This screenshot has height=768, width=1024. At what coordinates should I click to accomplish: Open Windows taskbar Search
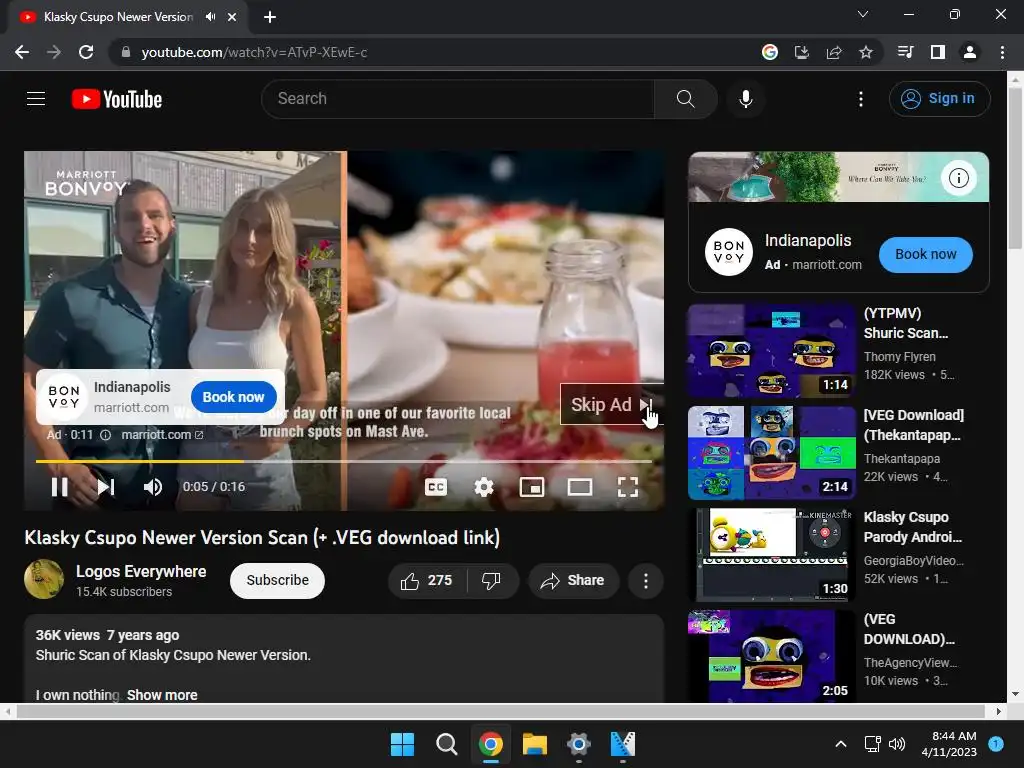click(x=447, y=744)
